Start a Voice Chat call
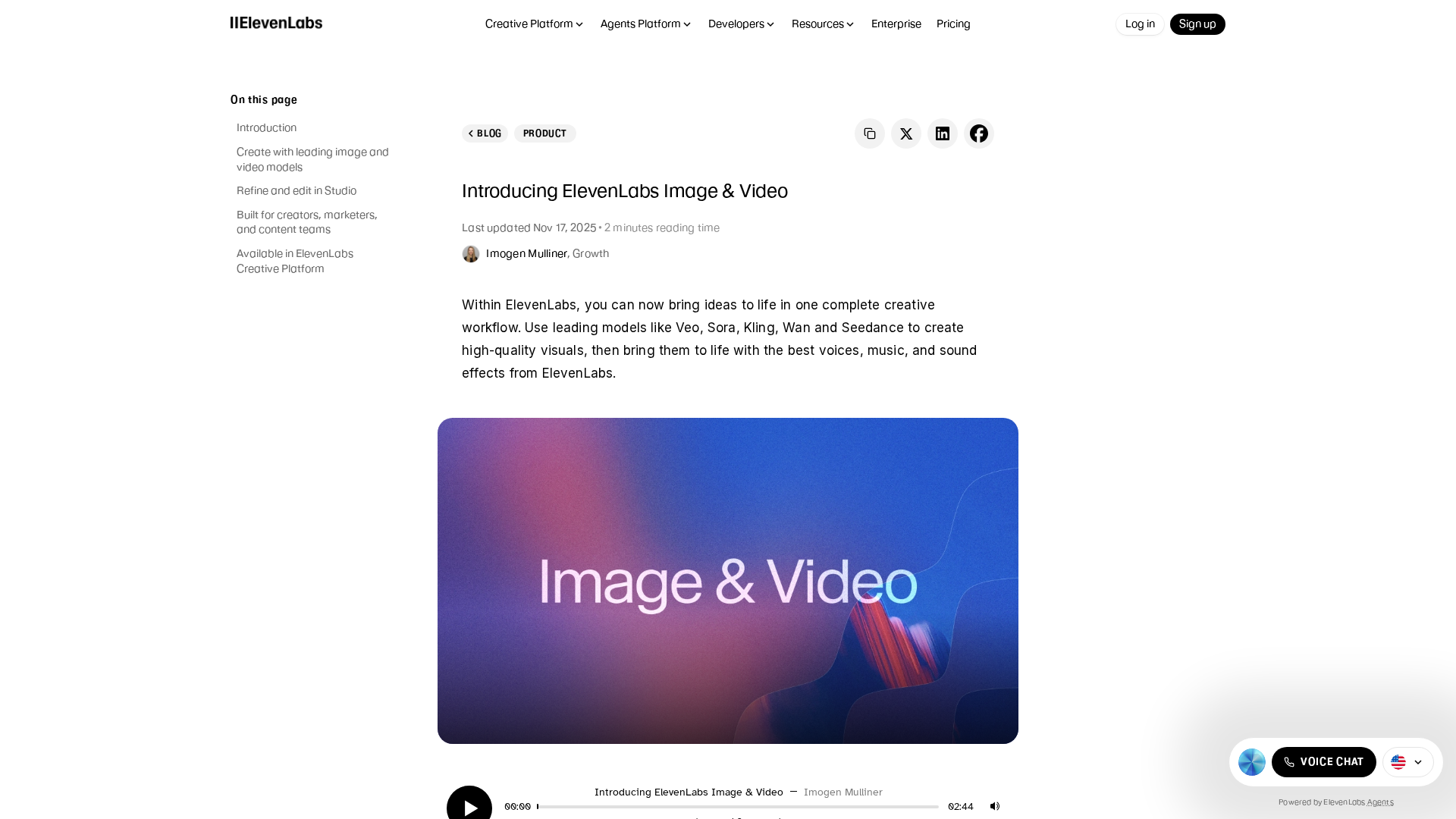Viewport: 1456px width, 819px height. tap(1323, 762)
